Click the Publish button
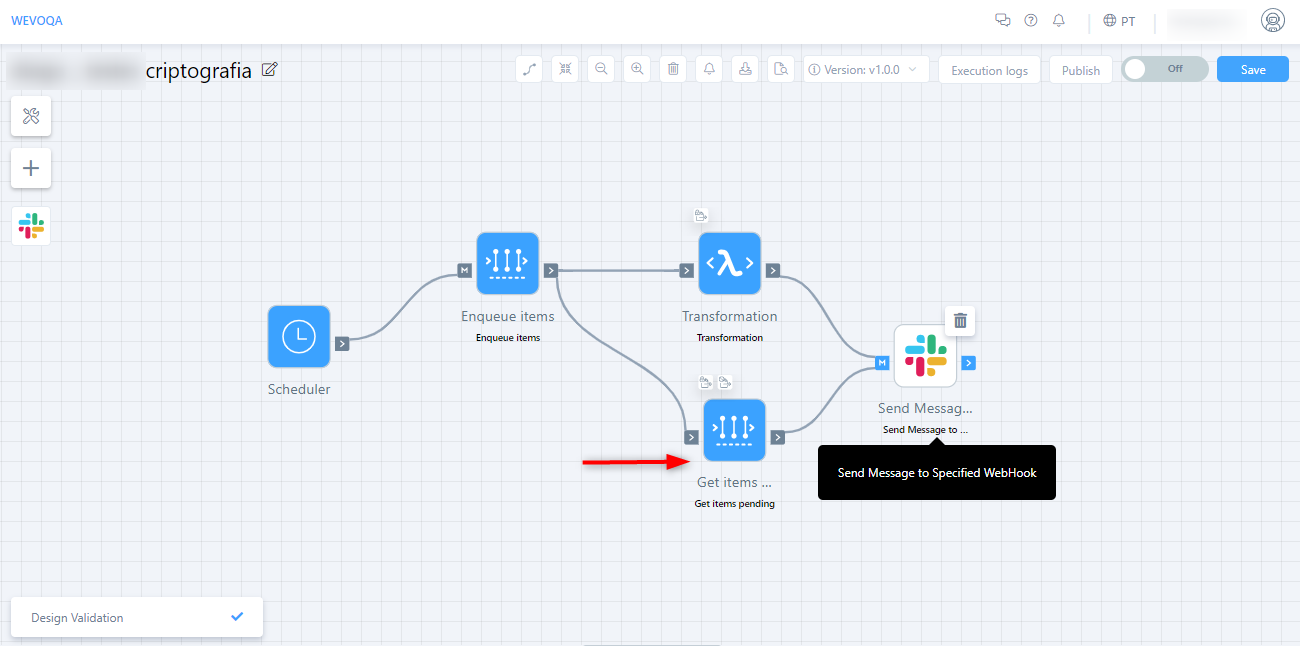 1080,70
